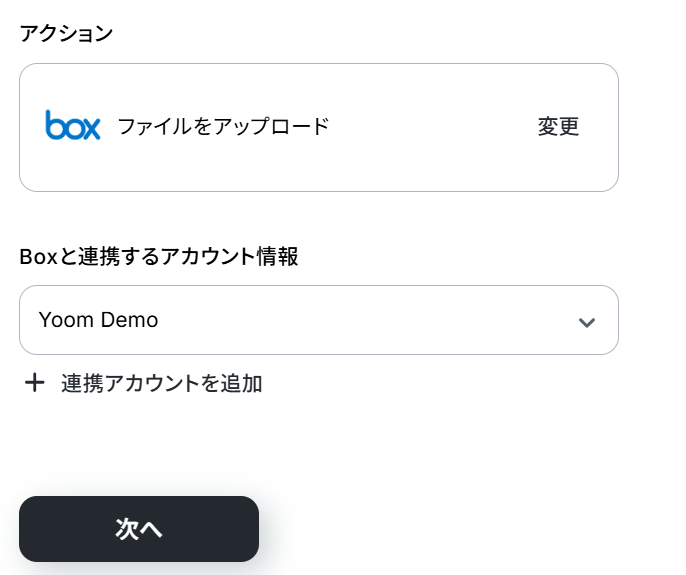Image resolution: width=686 pixels, height=575 pixels.
Task: Click the Boxと連携するアカウント情報 label
Action: (159, 256)
